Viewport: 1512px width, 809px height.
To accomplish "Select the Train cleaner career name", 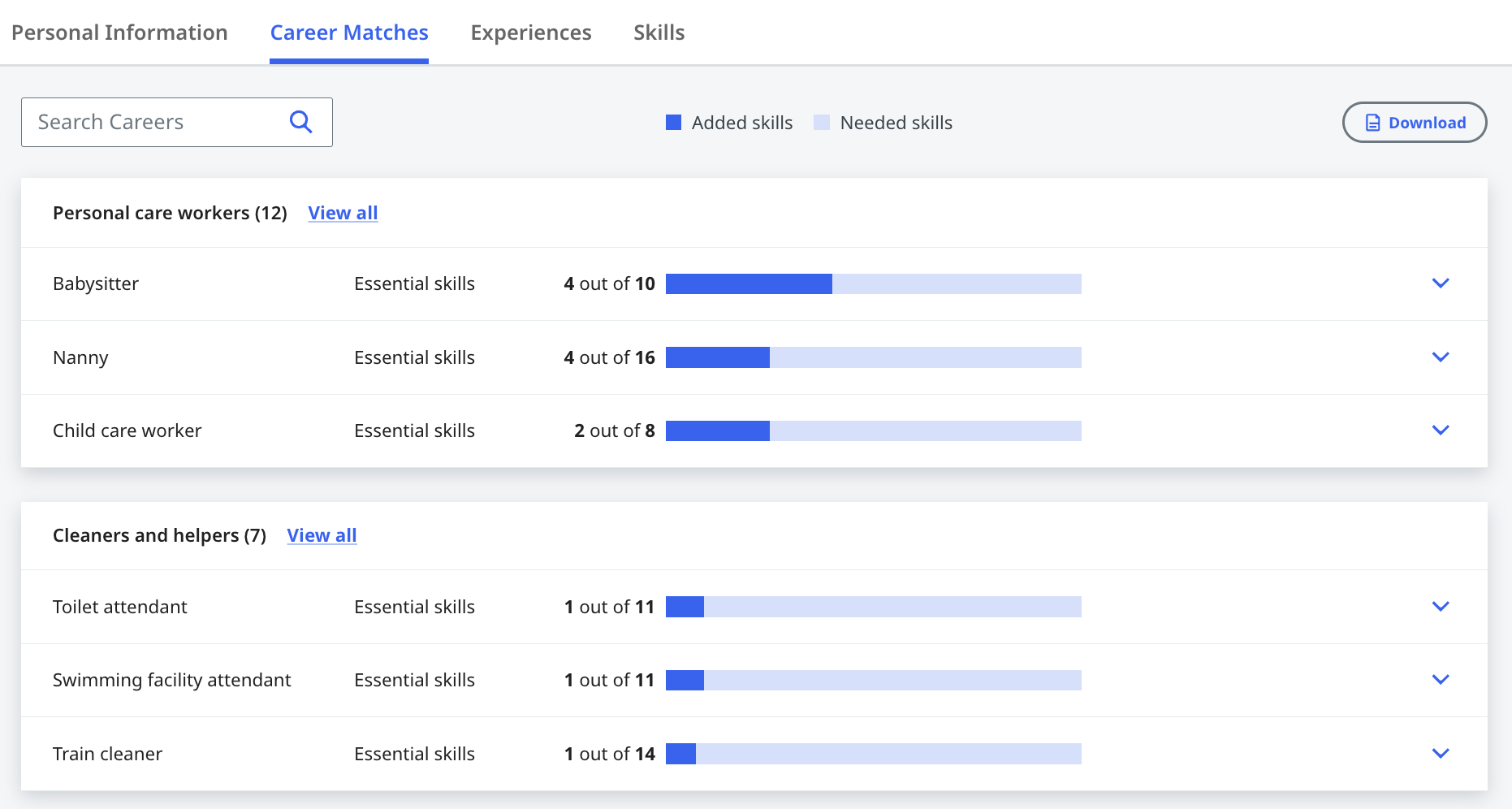I will [108, 754].
